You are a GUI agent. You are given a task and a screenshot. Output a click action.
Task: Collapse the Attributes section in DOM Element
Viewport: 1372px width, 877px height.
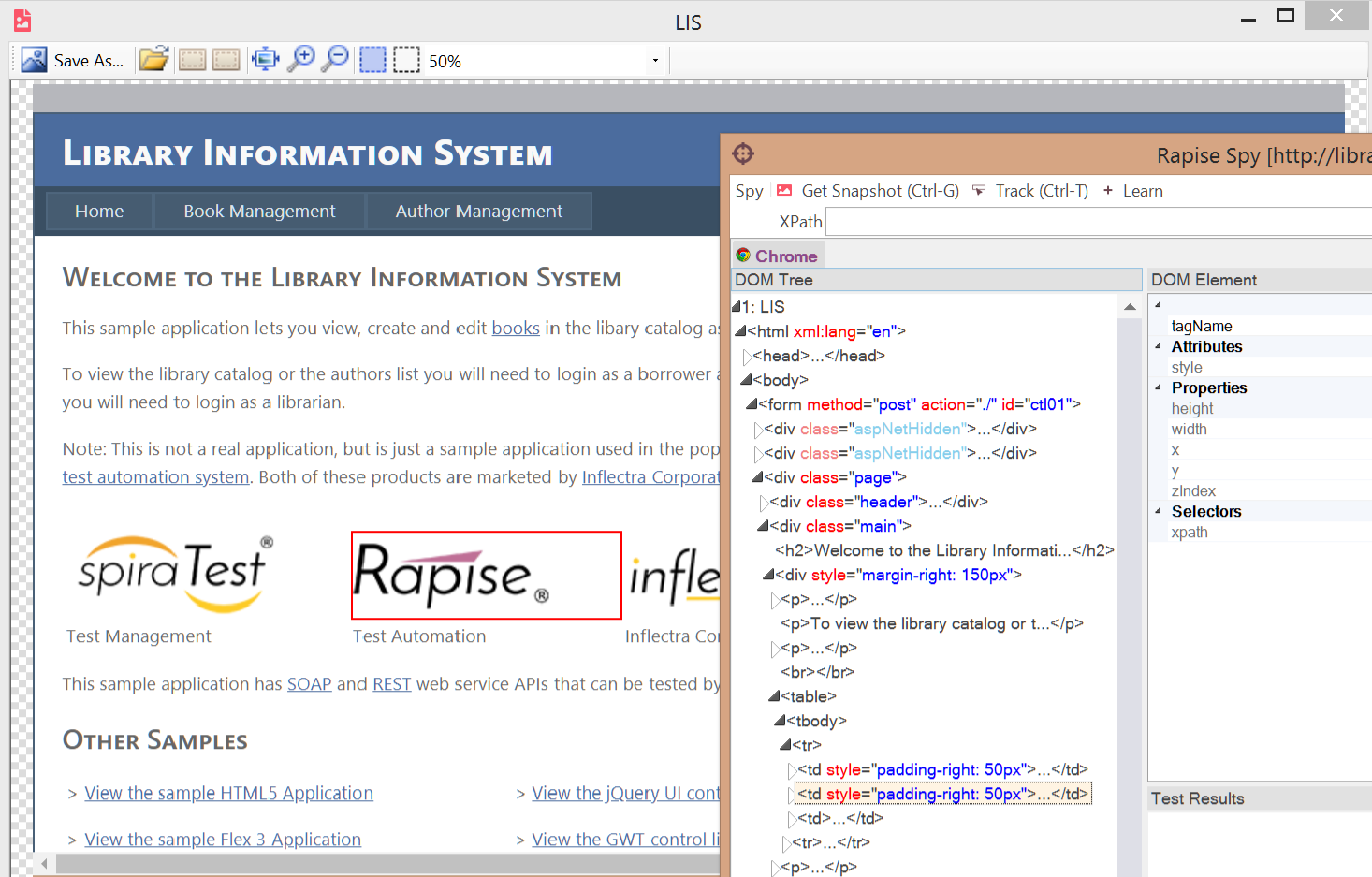coord(1158,346)
